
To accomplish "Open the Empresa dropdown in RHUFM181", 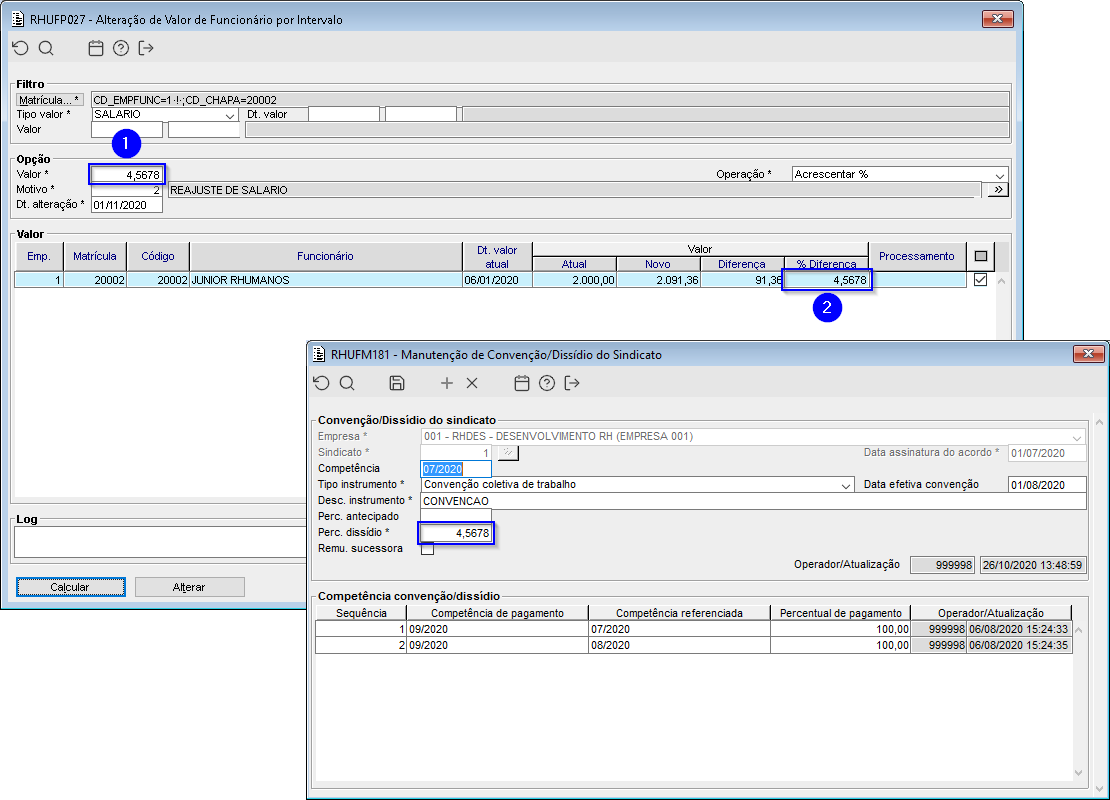I will (1077, 437).
